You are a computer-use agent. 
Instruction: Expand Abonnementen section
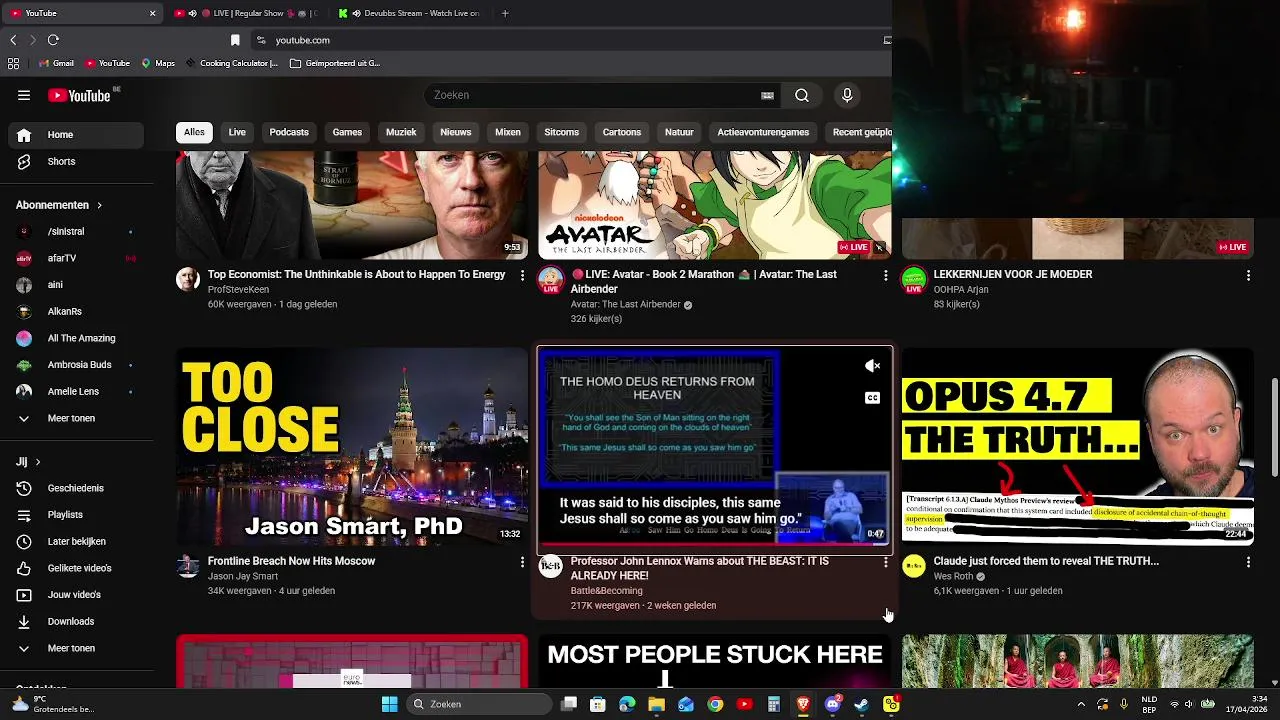pyautogui.click(x=59, y=205)
